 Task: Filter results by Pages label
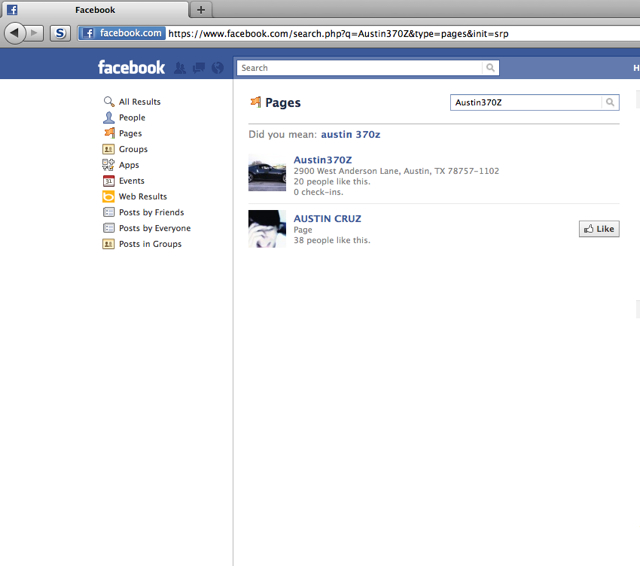(130, 133)
